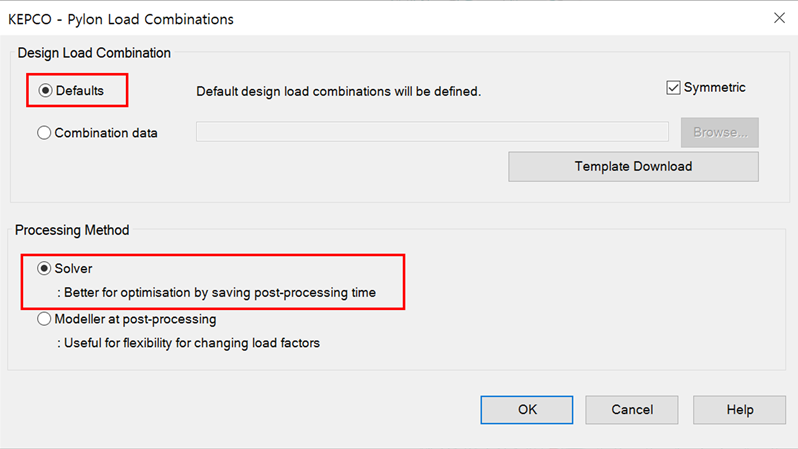Open Help for pylon load combinations

(740, 409)
